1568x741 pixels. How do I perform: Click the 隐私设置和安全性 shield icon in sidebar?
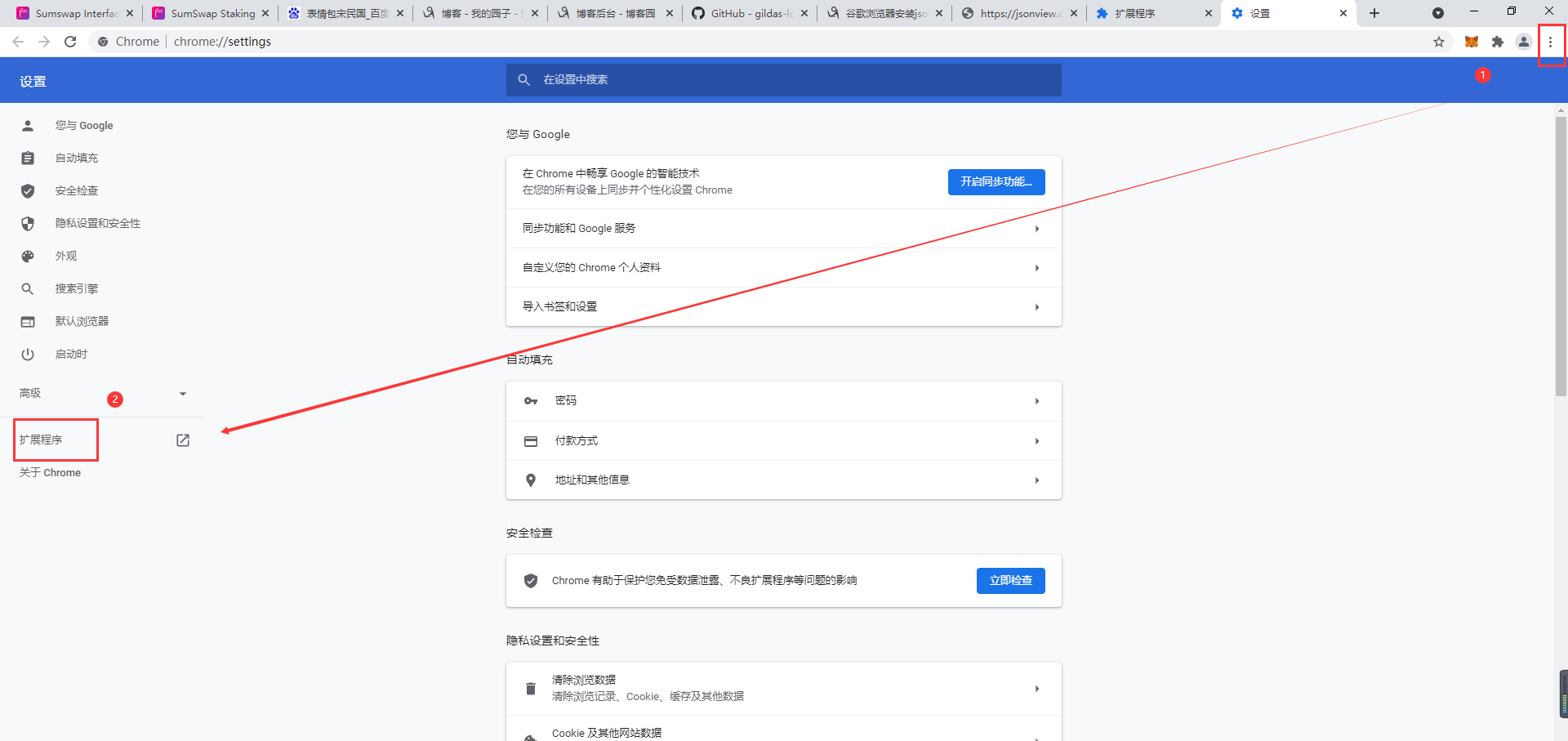pos(28,223)
